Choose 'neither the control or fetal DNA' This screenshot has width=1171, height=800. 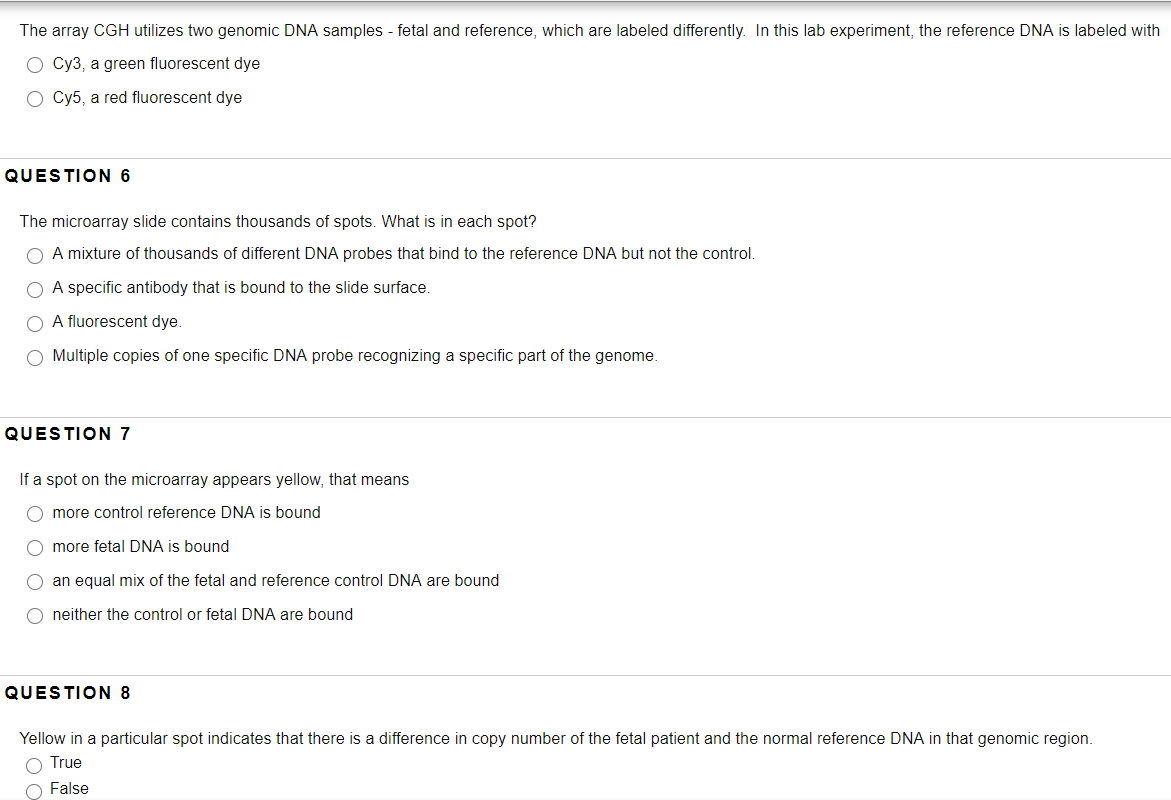coord(35,615)
